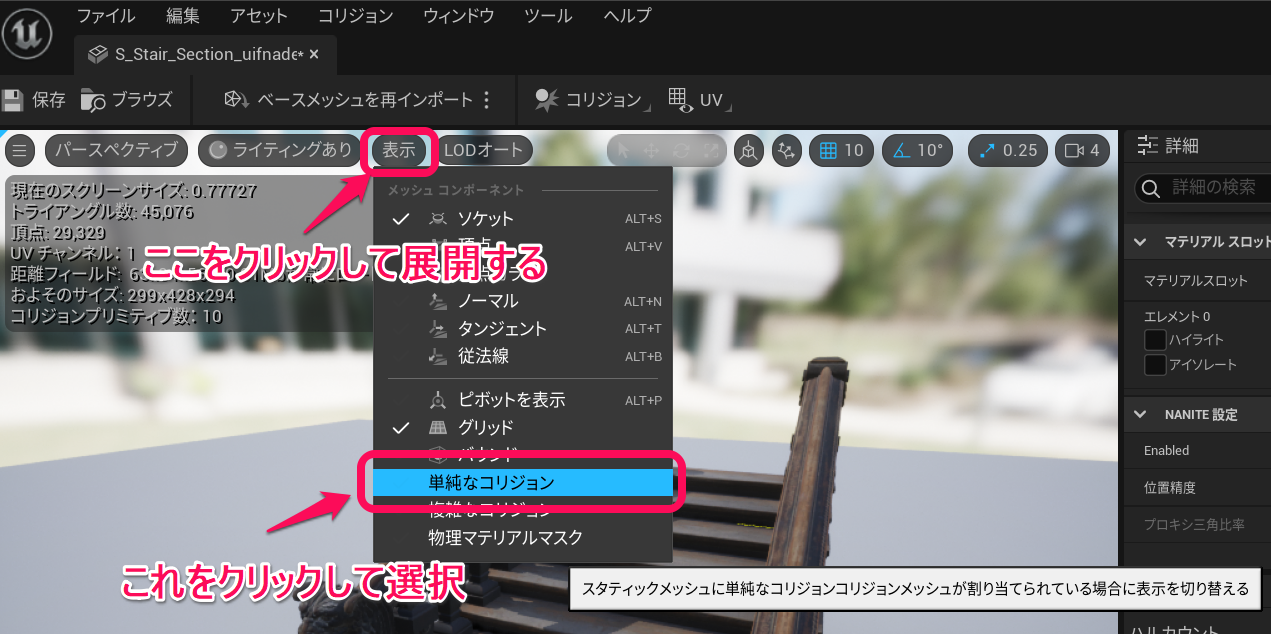This screenshot has width=1271, height=634.
Task: Check the ハイライト checkbox
Action: (1155, 340)
